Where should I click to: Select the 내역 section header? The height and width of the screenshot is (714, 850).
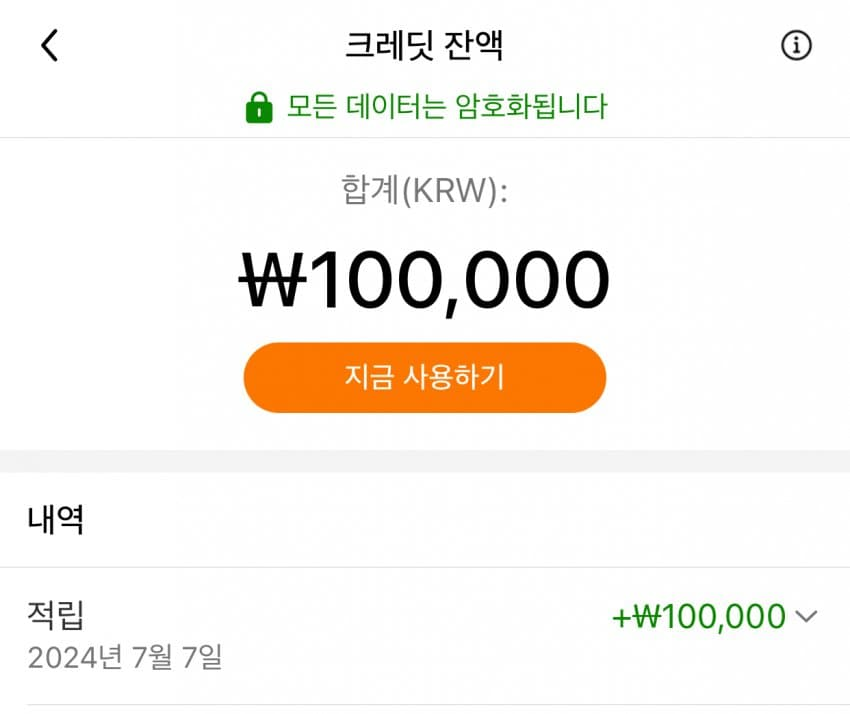pos(56,520)
